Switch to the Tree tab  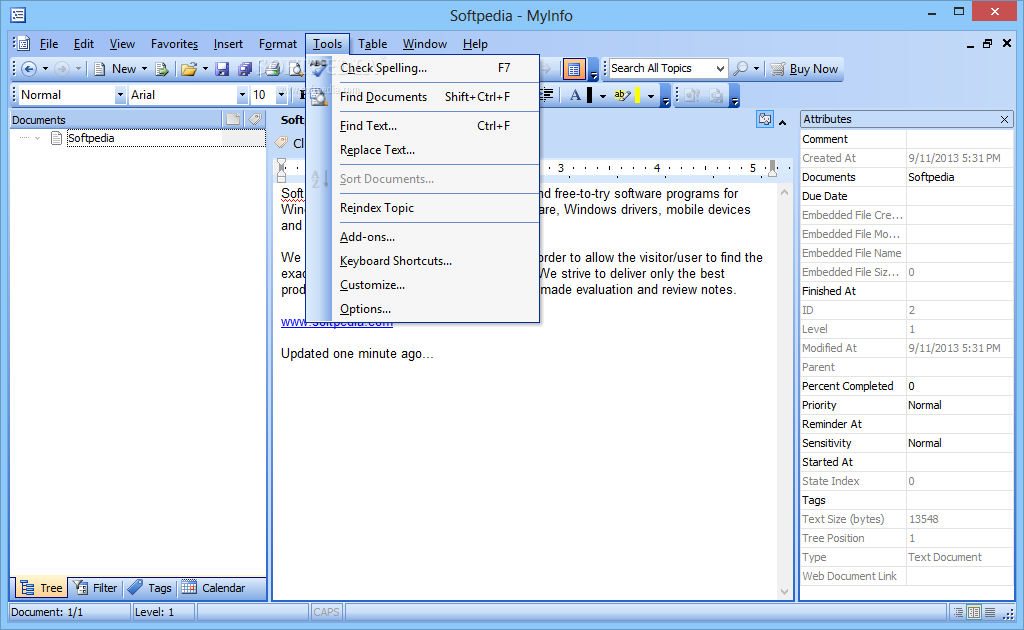(x=41, y=588)
